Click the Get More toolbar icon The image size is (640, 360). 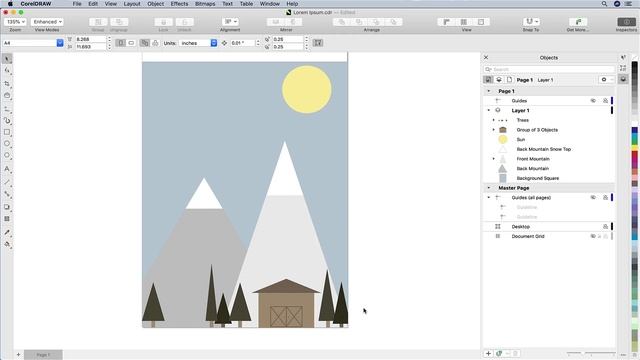[578, 22]
